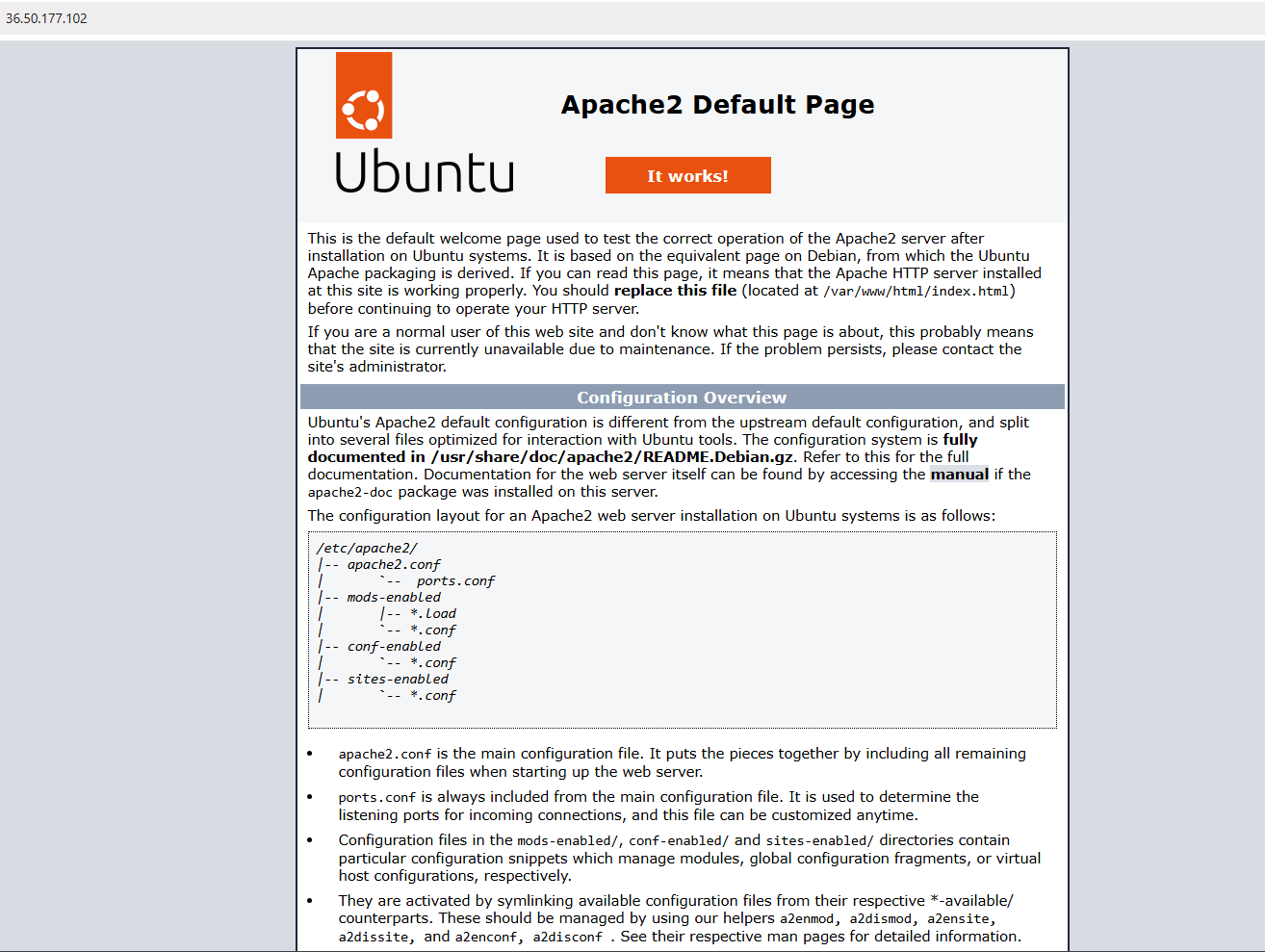The height and width of the screenshot is (952, 1265).
Task: Open the "manual" documentation link
Action: click(960, 475)
